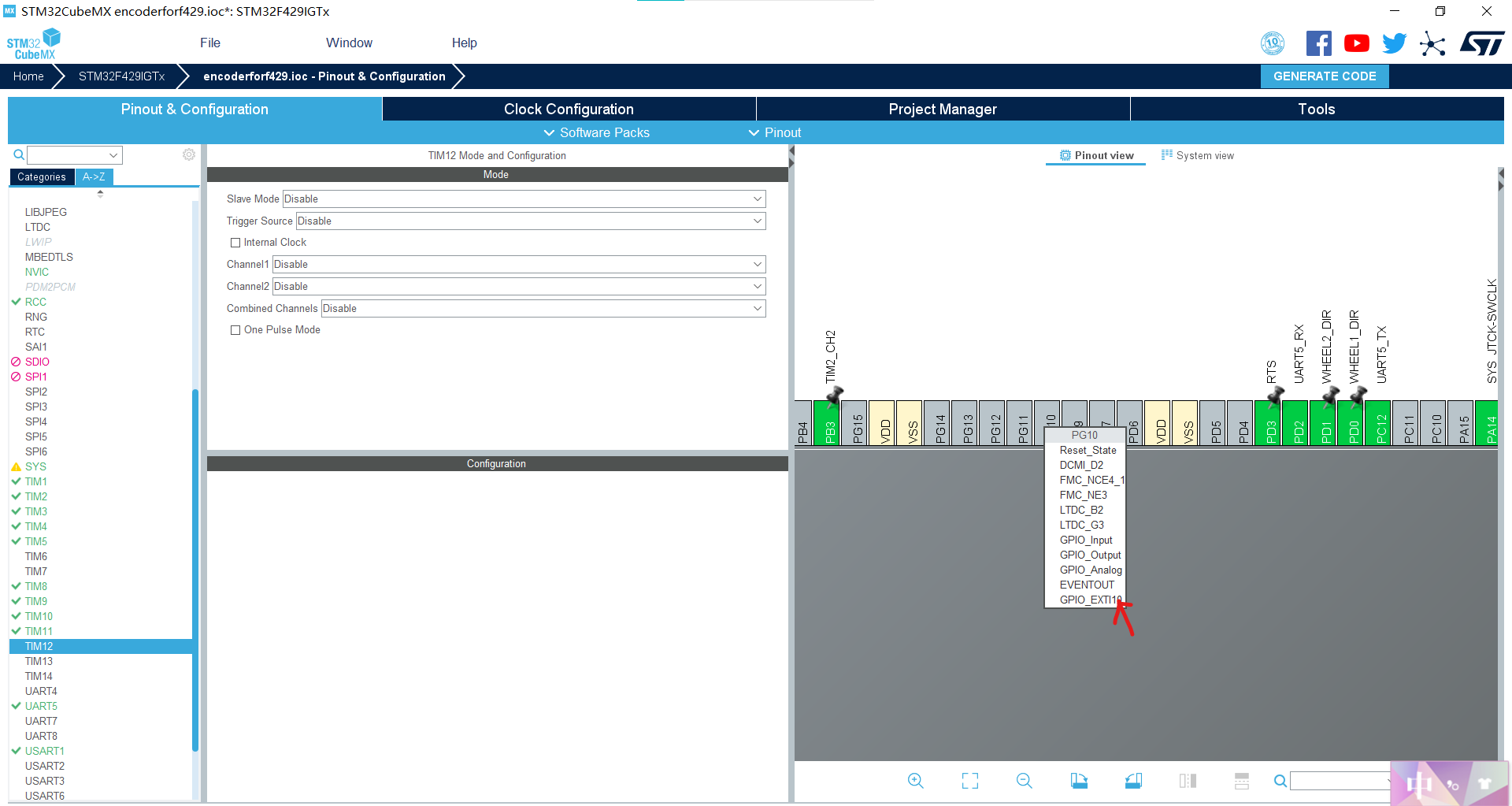The width and height of the screenshot is (1512, 806).
Task: Switch to the Categories list tab
Action: [42, 177]
